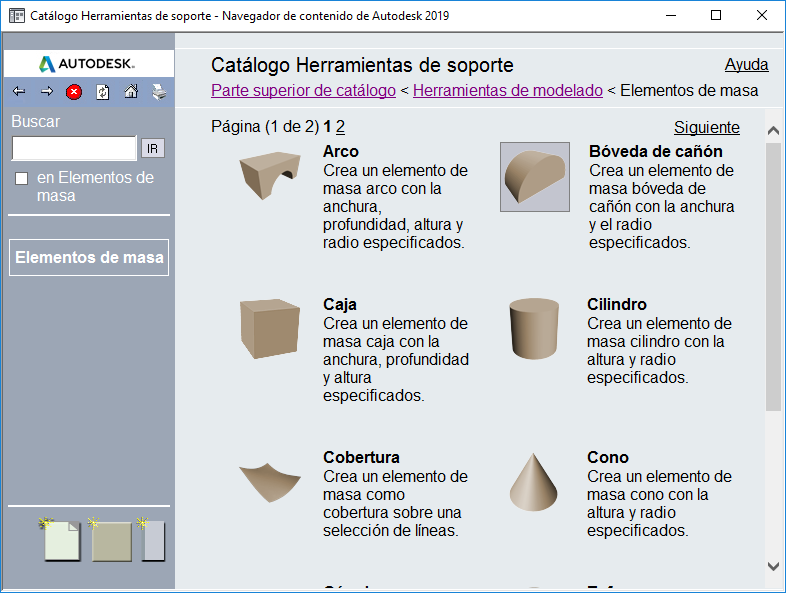
Task: Select the Cilindro cylinder thumbnail
Action: point(534,329)
